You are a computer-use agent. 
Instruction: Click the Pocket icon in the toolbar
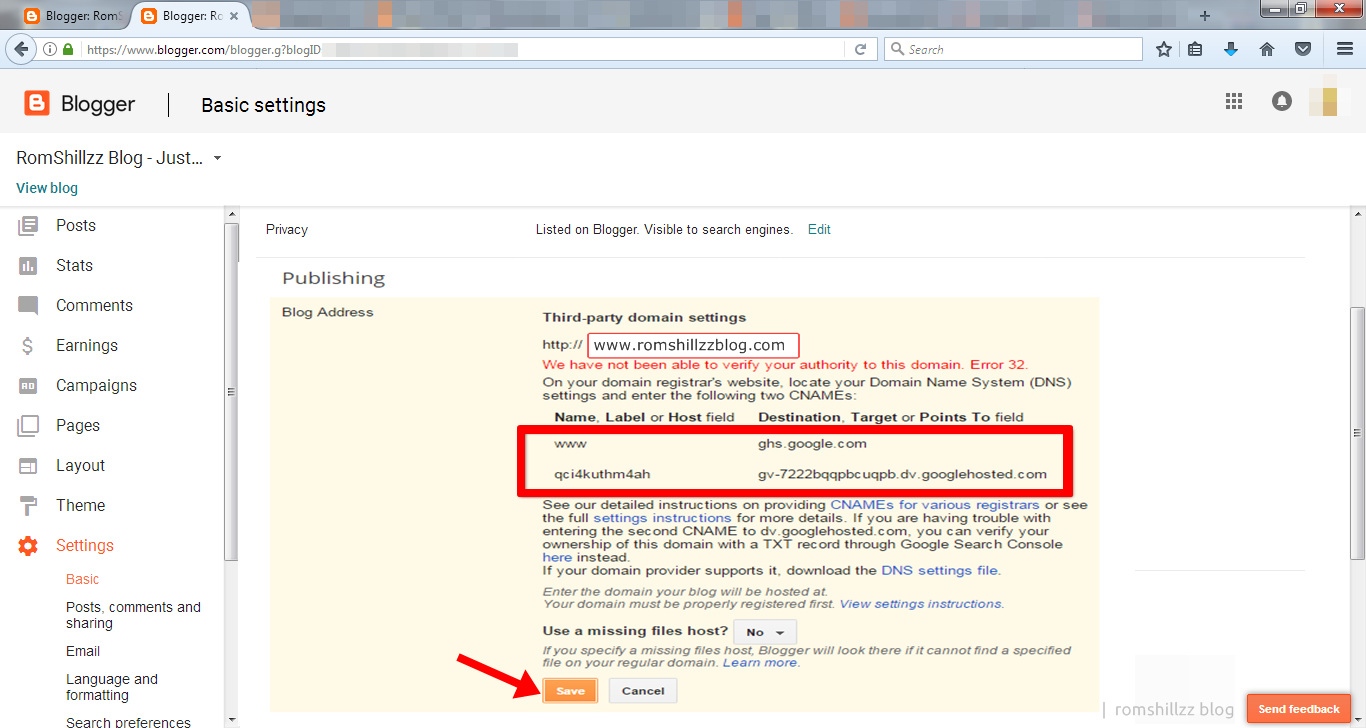pos(1303,49)
